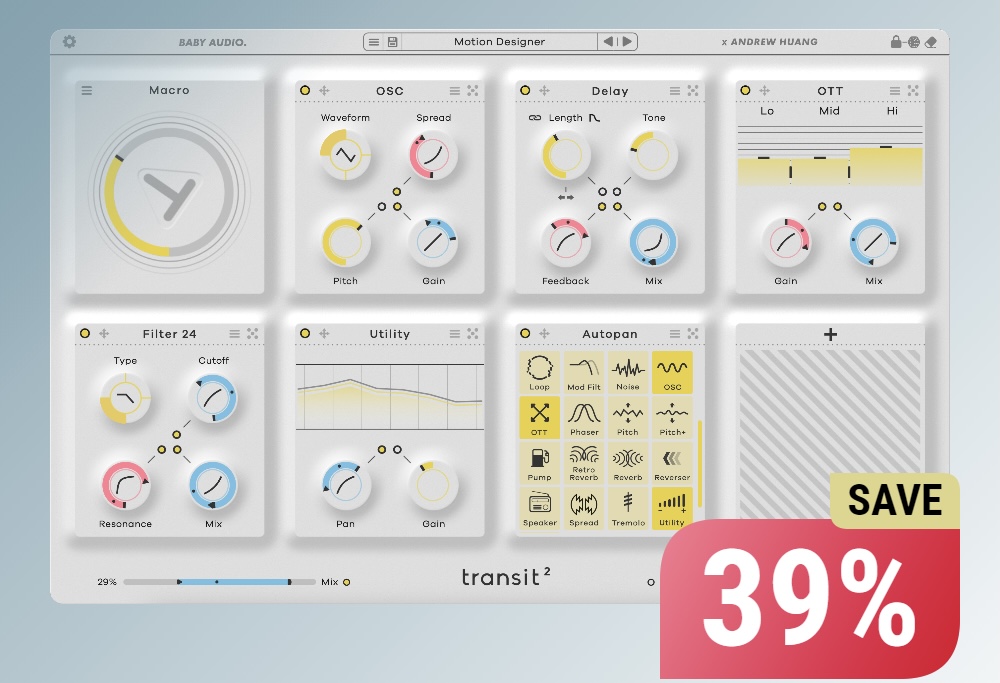Select Pitch in the effect picker grid
The width and height of the screenshot is (1000, 683).
628,418
